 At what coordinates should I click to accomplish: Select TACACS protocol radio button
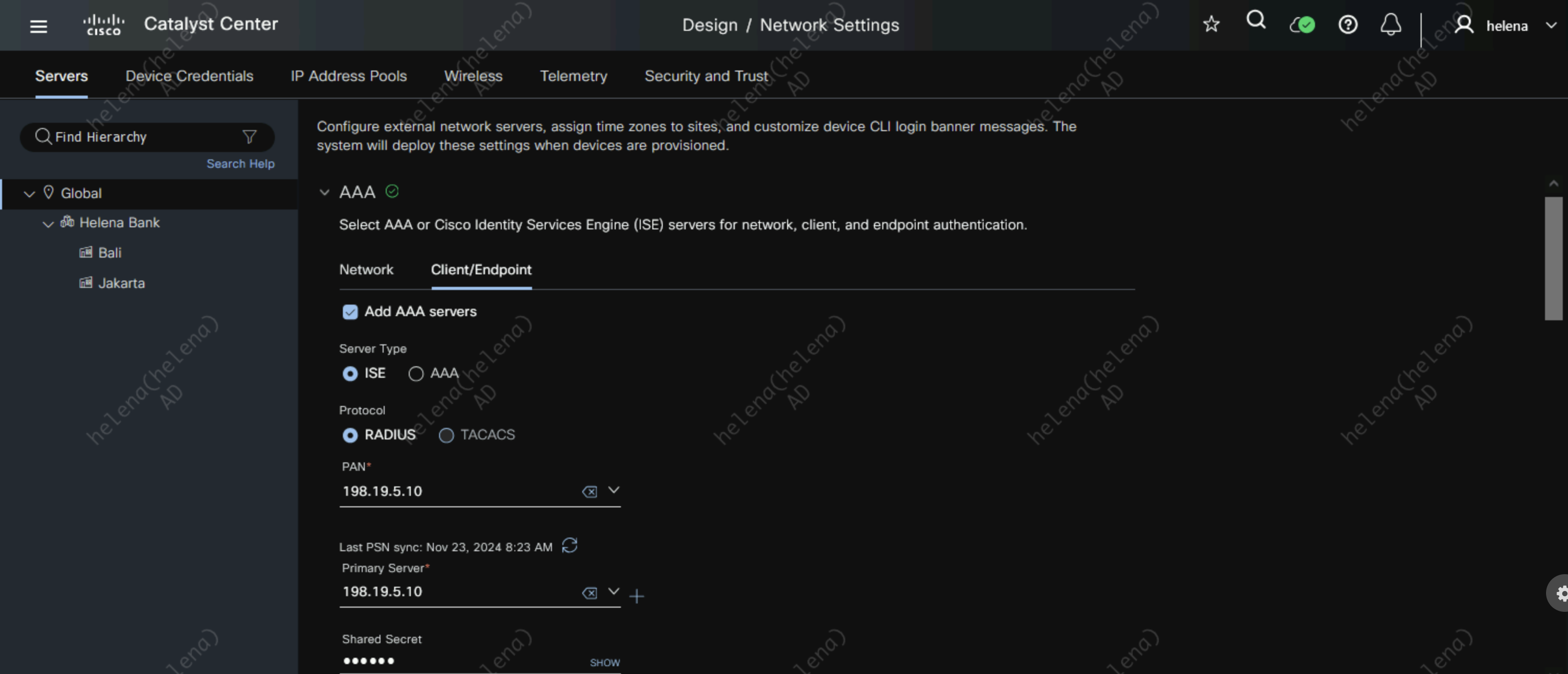click(x=446, y=435)
